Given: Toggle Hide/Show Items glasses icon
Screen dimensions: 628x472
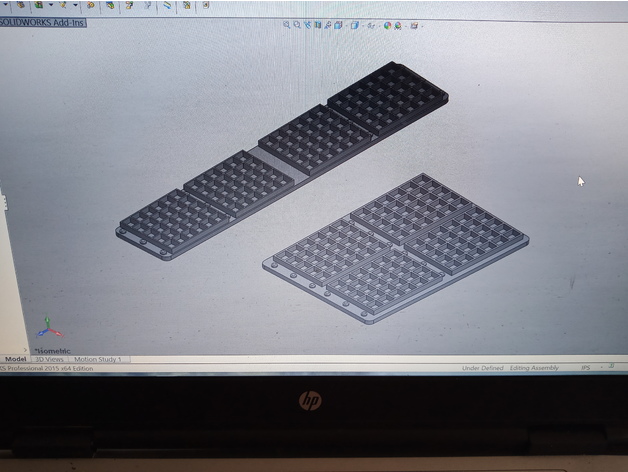Looking at the screenshot, I should click(x=371, y=25).
